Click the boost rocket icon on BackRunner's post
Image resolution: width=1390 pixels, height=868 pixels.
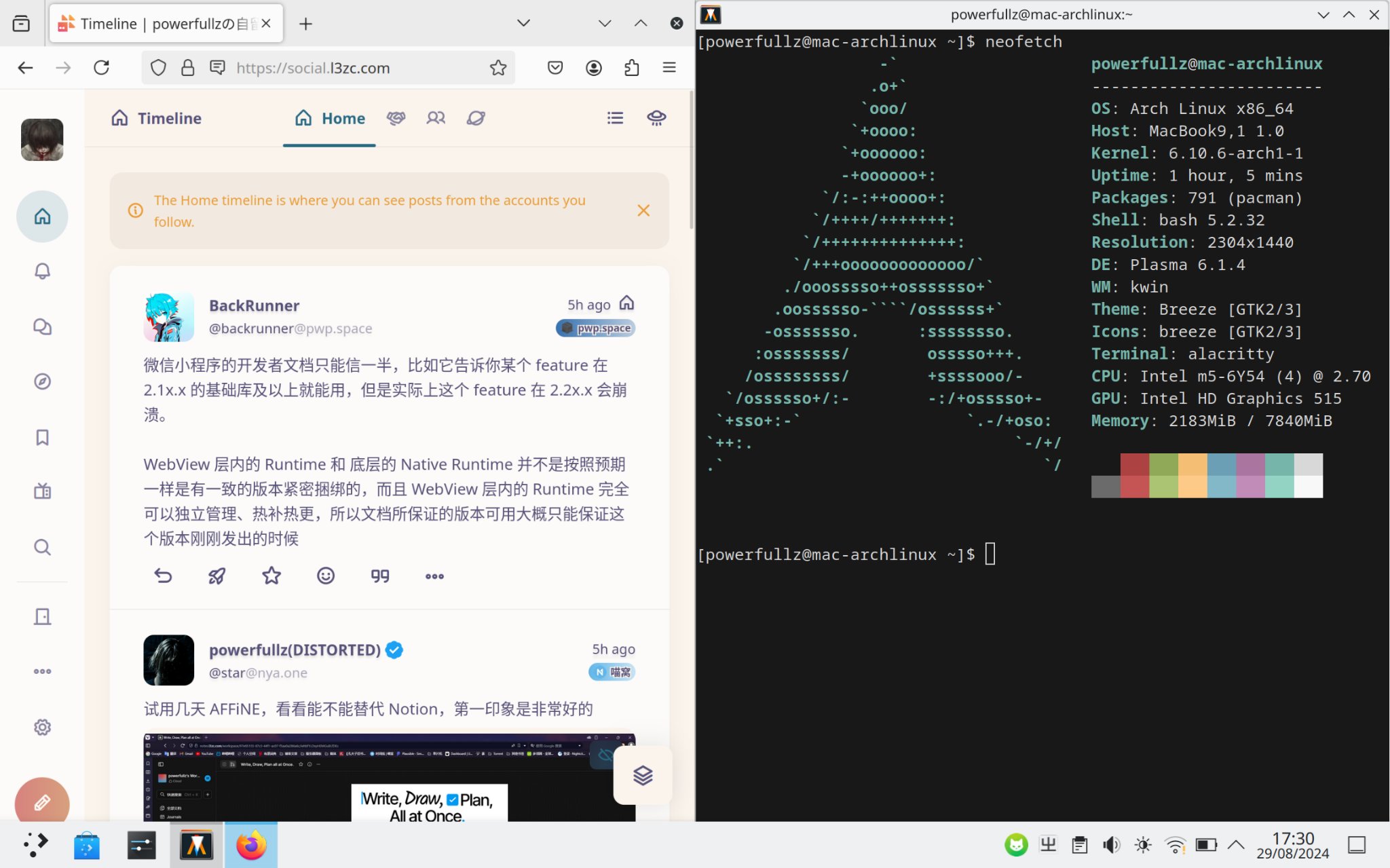pos(217,576)
